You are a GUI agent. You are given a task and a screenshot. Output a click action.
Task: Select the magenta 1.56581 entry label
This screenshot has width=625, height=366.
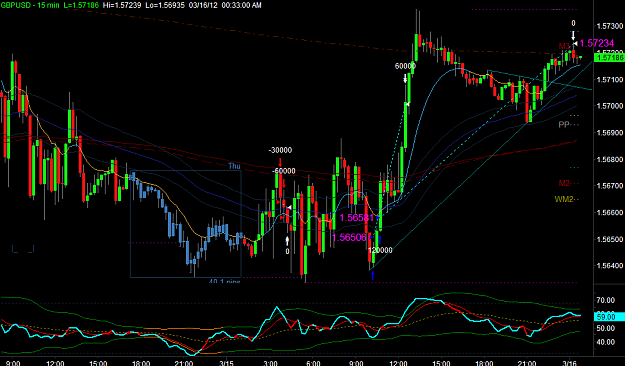click(x=357, y=218)
